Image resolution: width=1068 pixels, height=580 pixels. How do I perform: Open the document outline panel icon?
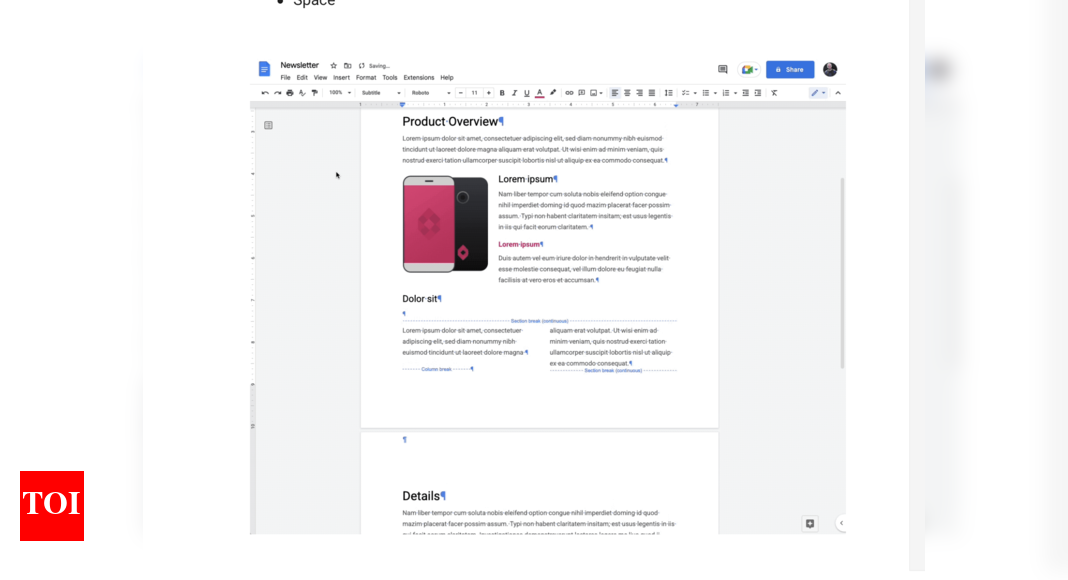point(267,124)
